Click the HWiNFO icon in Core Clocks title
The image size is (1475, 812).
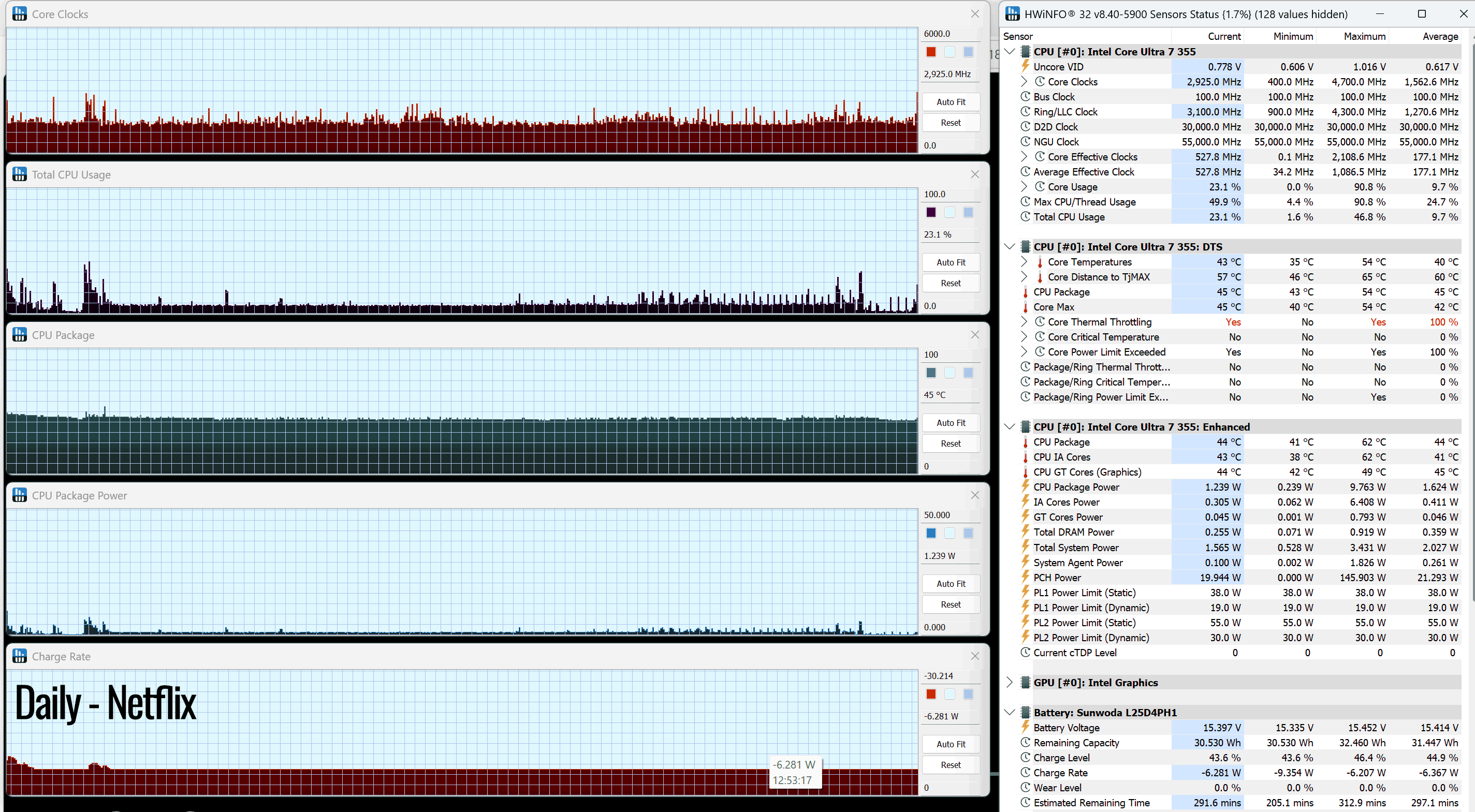click(20, 14)
